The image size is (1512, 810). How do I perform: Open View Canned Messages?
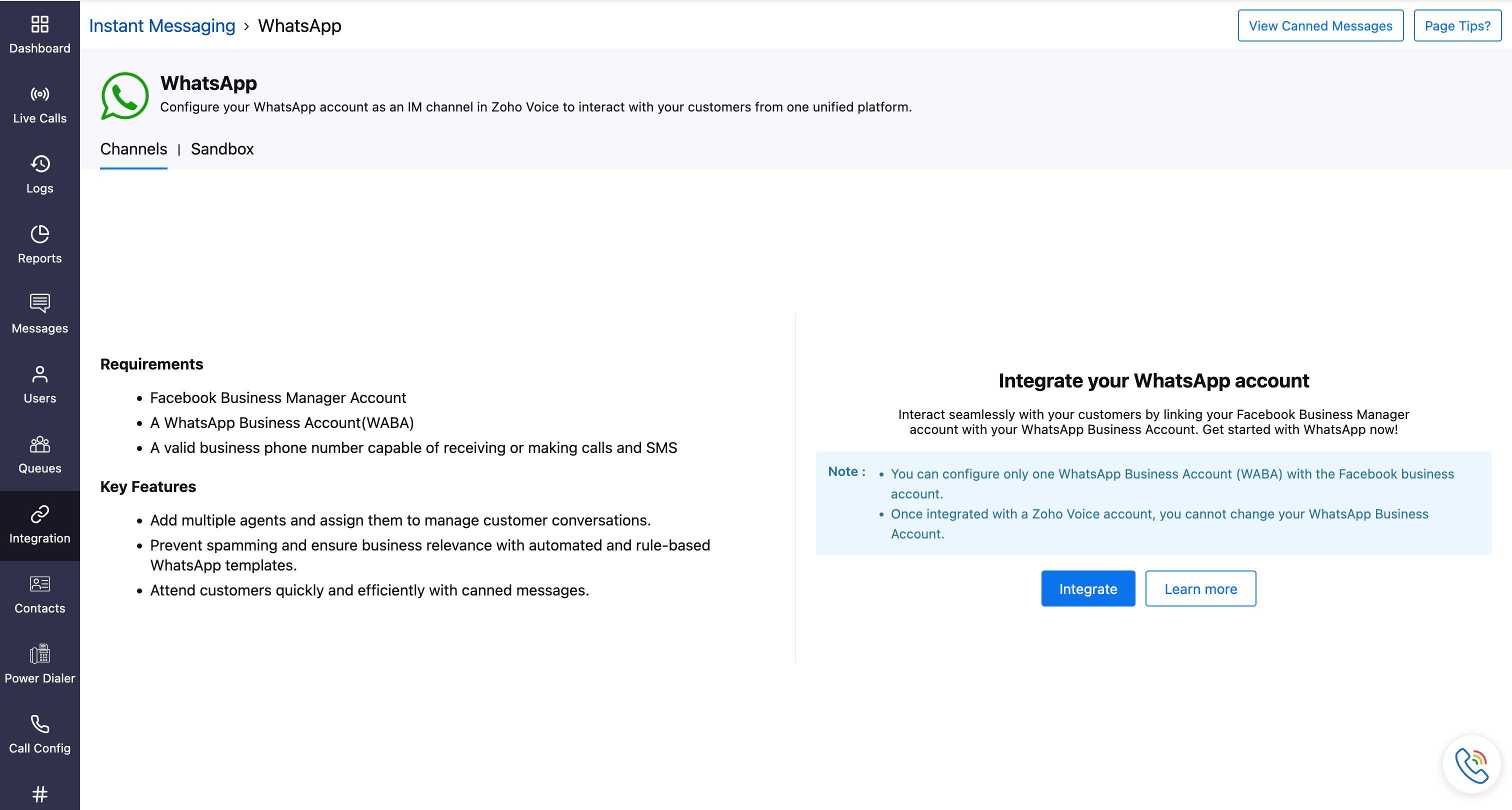1320,26
